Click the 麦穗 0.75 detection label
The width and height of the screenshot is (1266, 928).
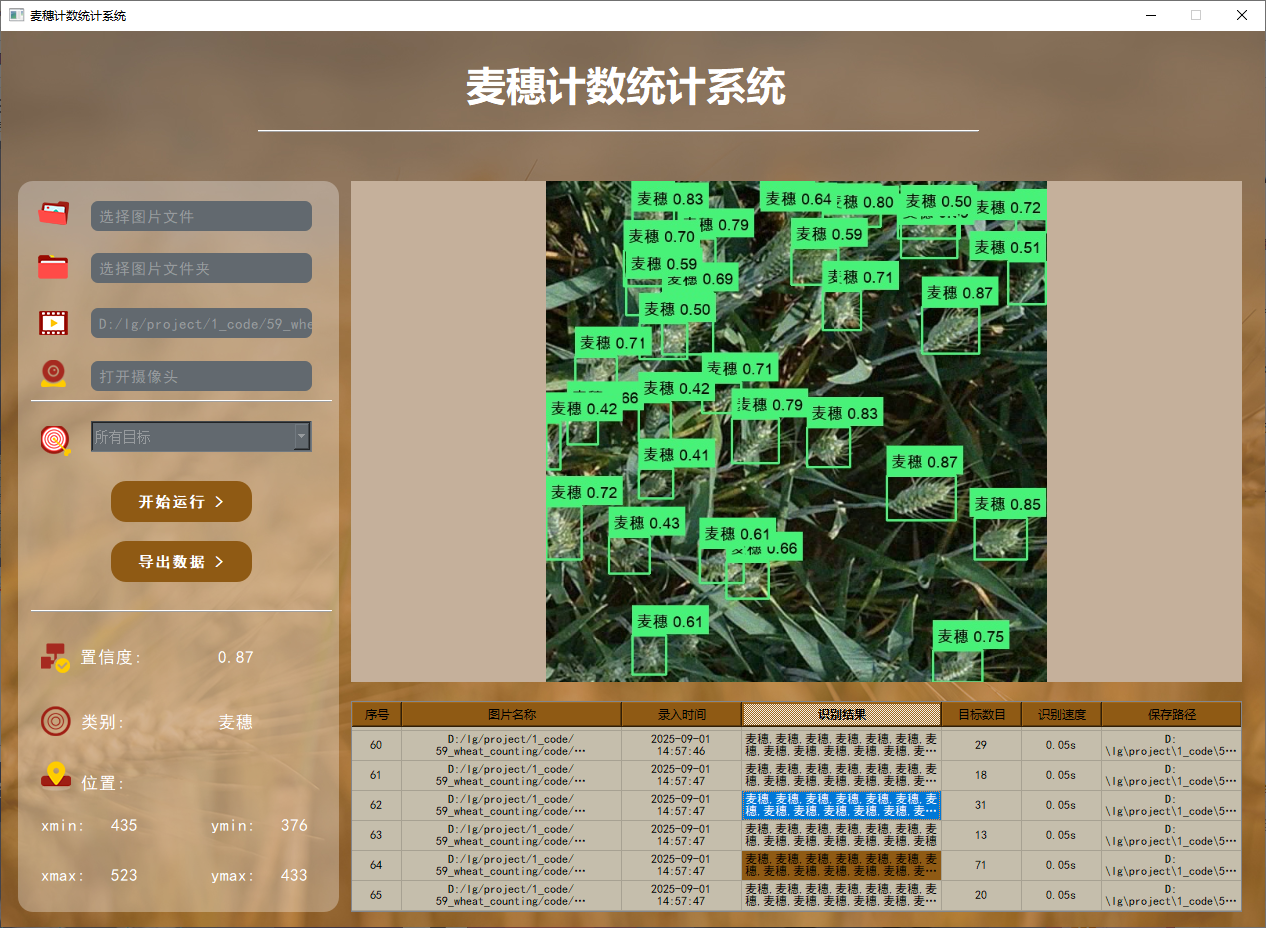tap(970, 636)
